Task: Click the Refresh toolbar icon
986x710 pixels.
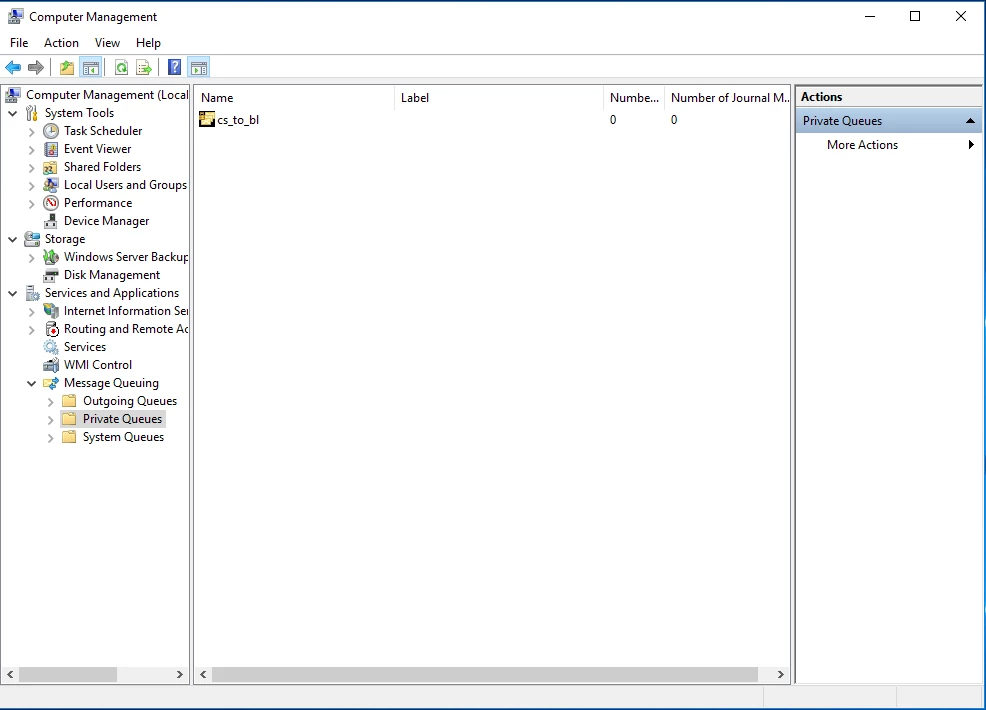Action: (121, 67)
